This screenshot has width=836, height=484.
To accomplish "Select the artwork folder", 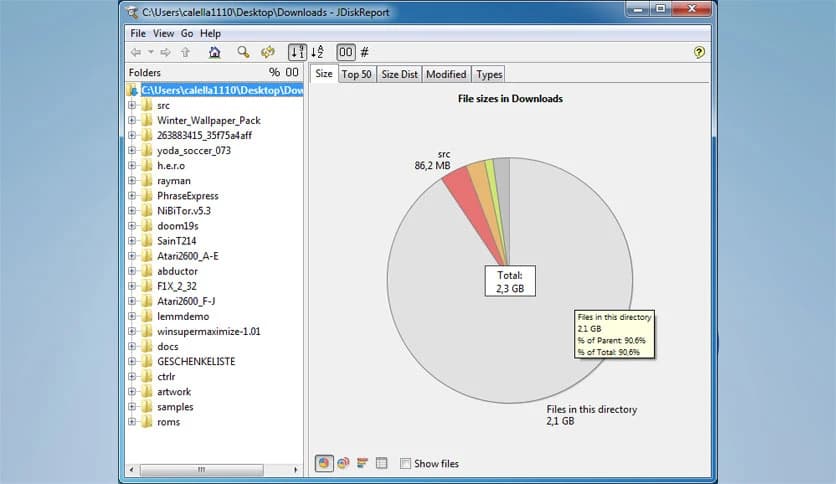I will pos(174,392).
